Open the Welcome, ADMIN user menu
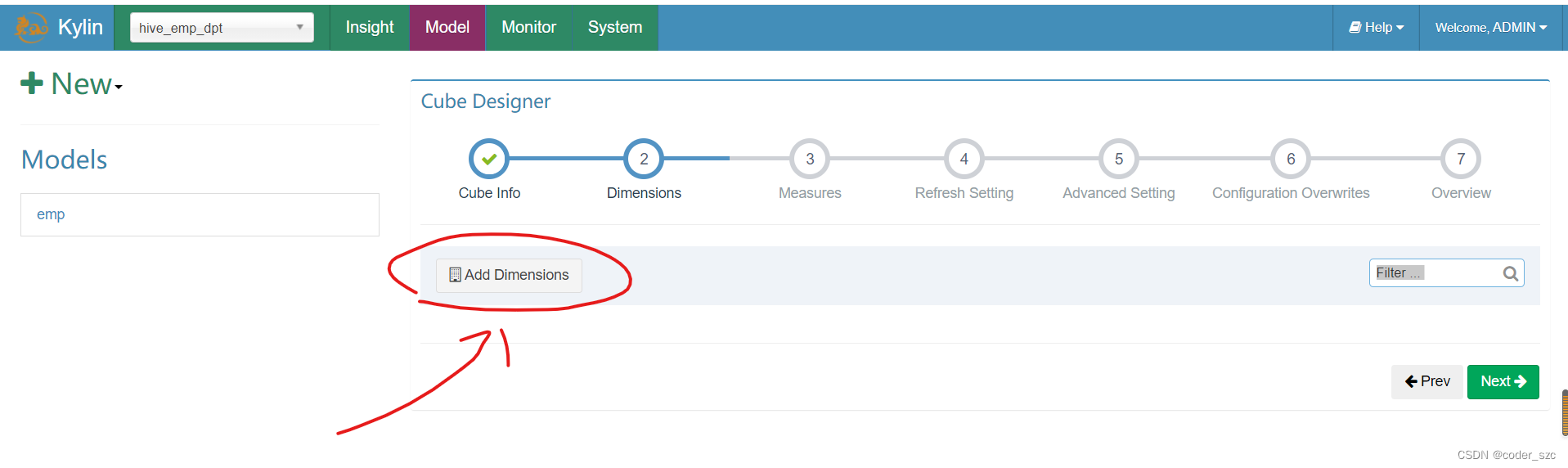The image size is (1568, 468). coord(1490,27)
